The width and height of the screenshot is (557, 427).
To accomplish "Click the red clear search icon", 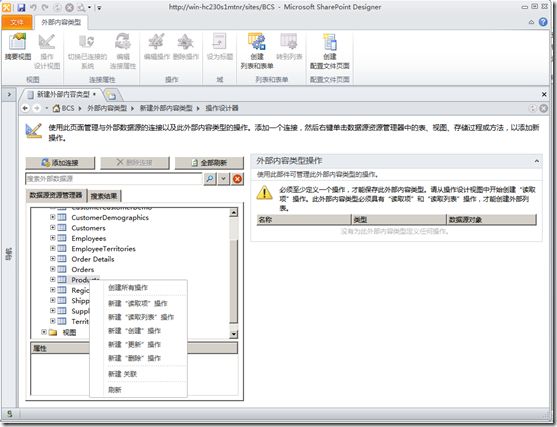I will (237, 179).
